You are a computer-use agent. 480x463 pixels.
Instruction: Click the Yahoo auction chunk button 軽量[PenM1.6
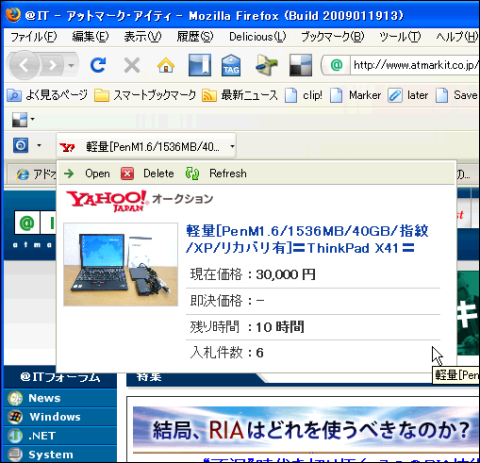[x=146, y=146]
